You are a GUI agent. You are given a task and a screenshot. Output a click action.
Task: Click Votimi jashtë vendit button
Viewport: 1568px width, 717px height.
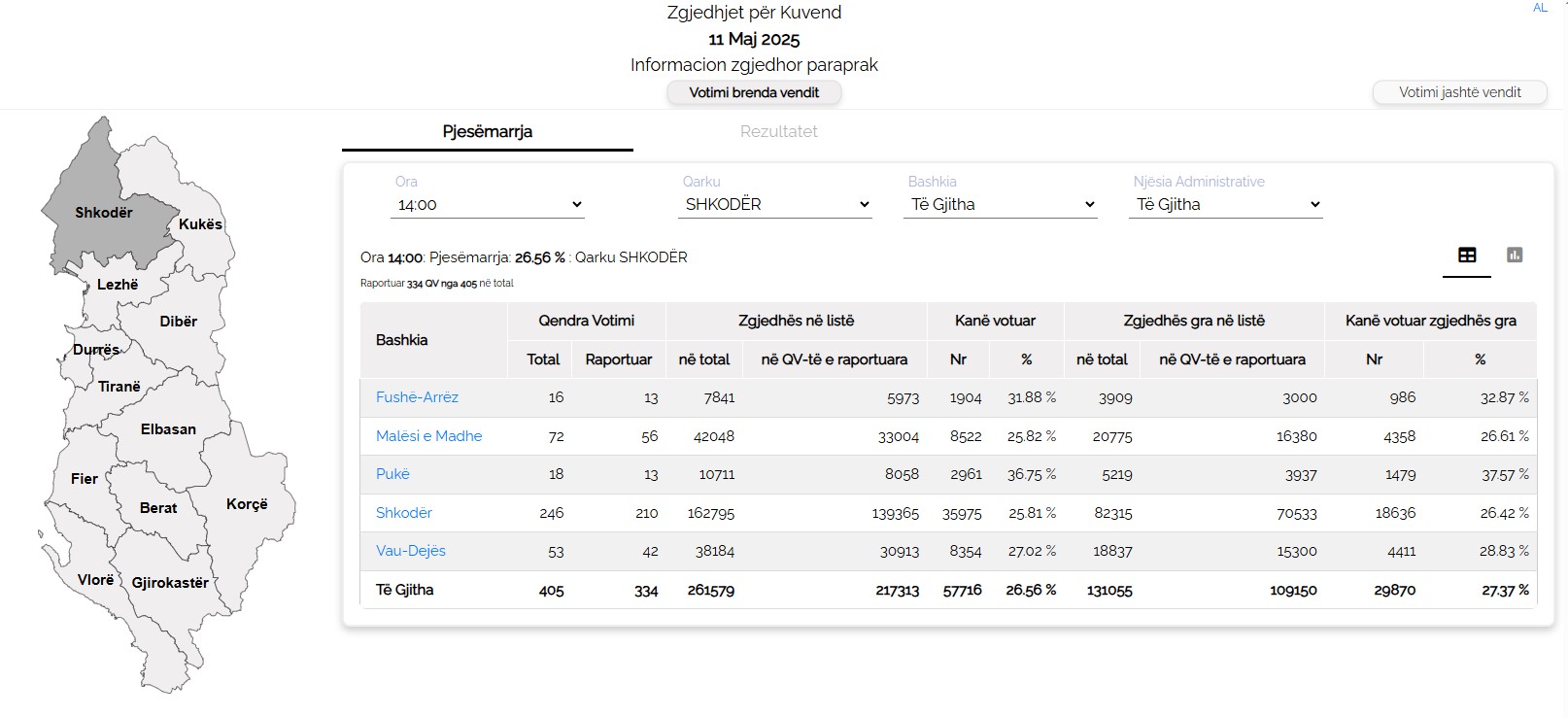(x=1459, y=93)
